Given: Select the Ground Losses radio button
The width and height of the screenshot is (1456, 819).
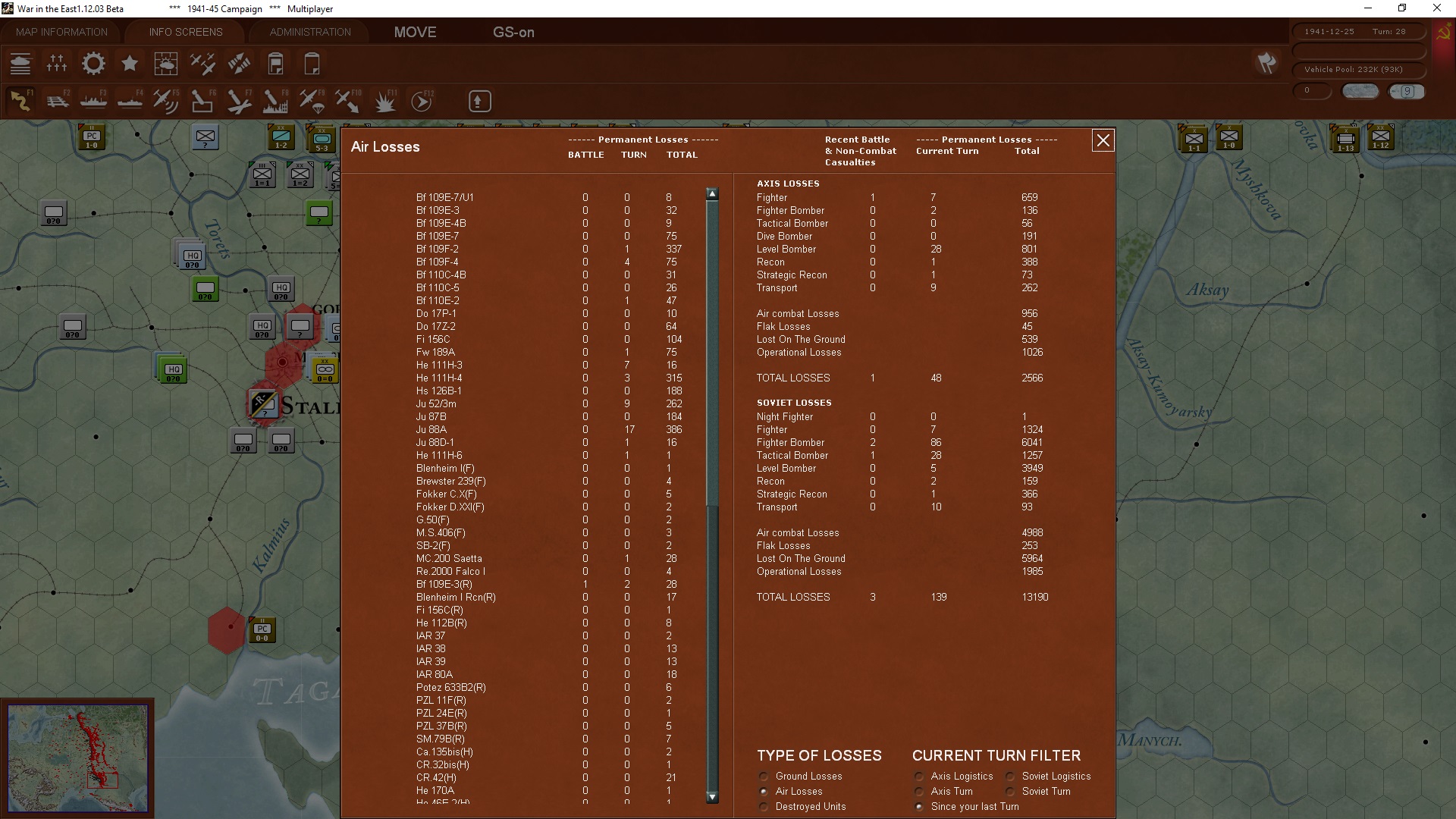Looking at the screenshot, I should (764, 776).
